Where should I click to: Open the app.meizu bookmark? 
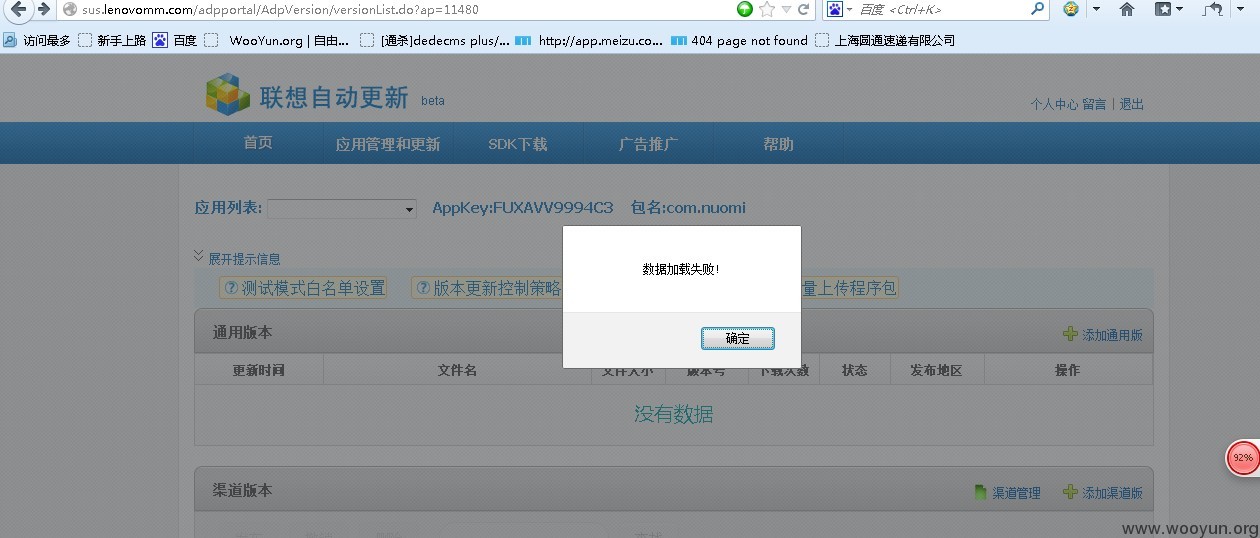(x=589, y=40)
